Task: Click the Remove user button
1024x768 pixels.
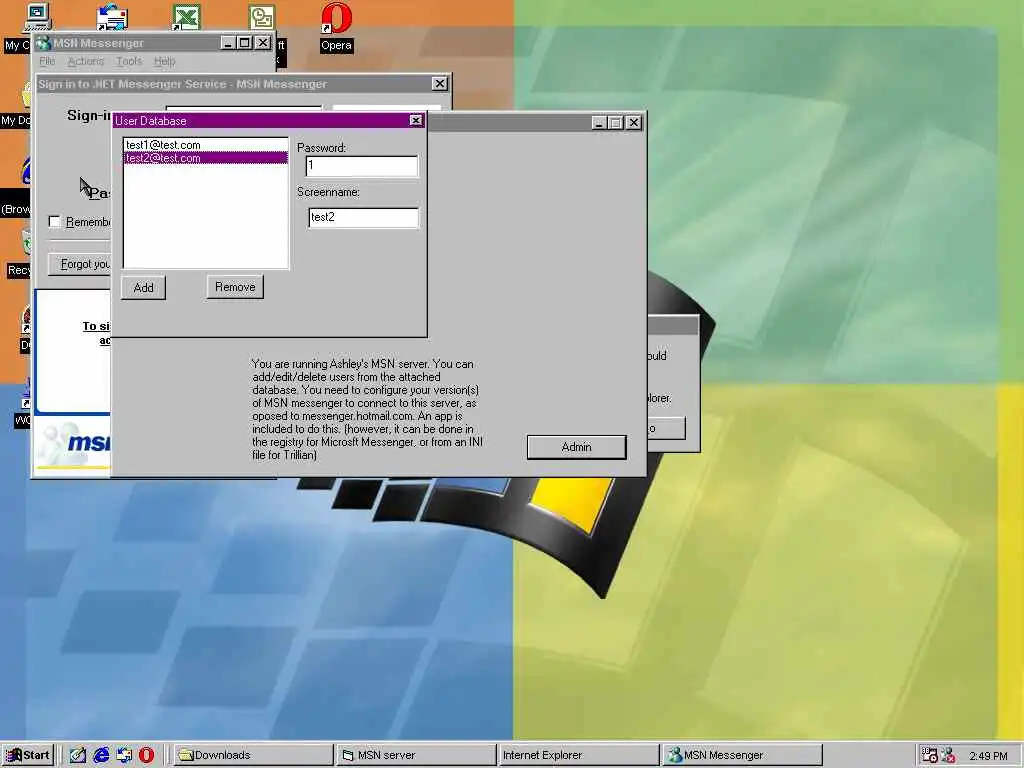Action: click(235, 287)
